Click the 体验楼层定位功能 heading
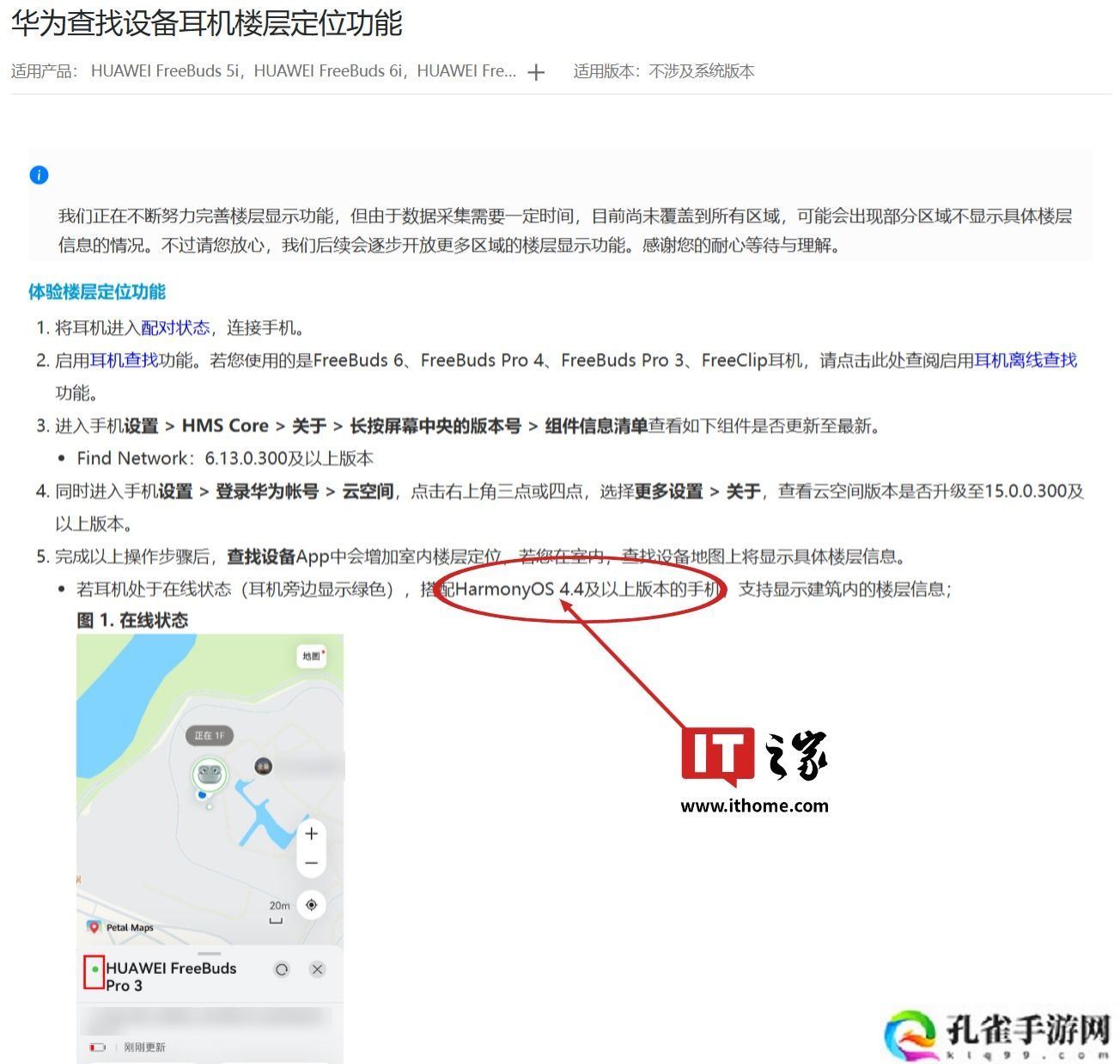The width and height of the screenshot is (1120, 1064). pos(97,291)
